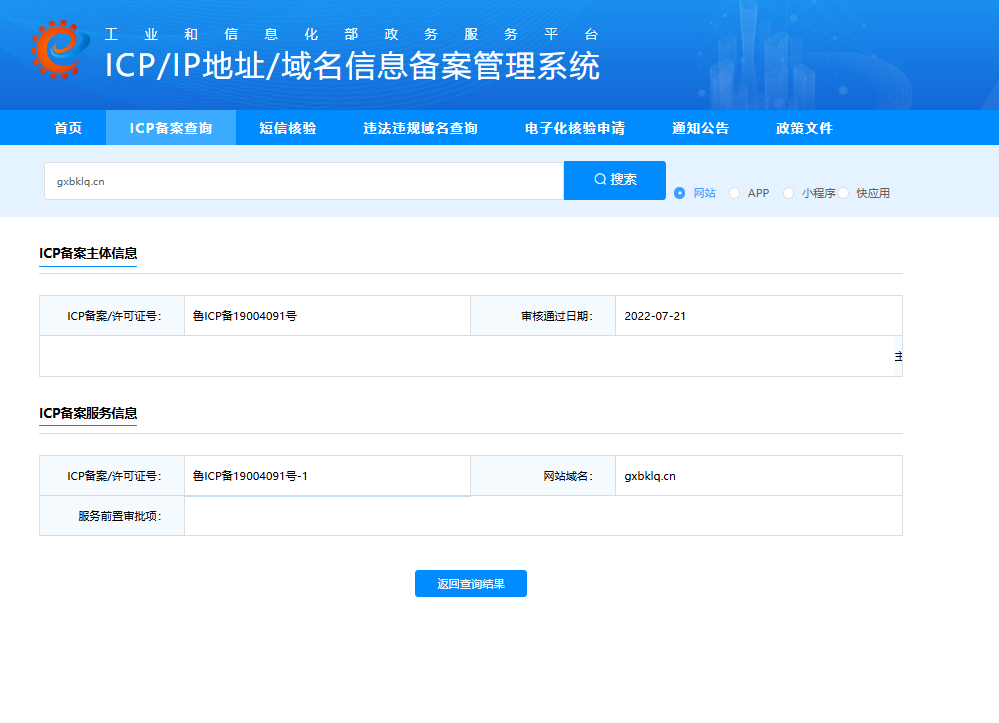The width and height of the screenshot is (999, 723).
Task: Select the 快应用 radio button
Action: pos(843,193)
